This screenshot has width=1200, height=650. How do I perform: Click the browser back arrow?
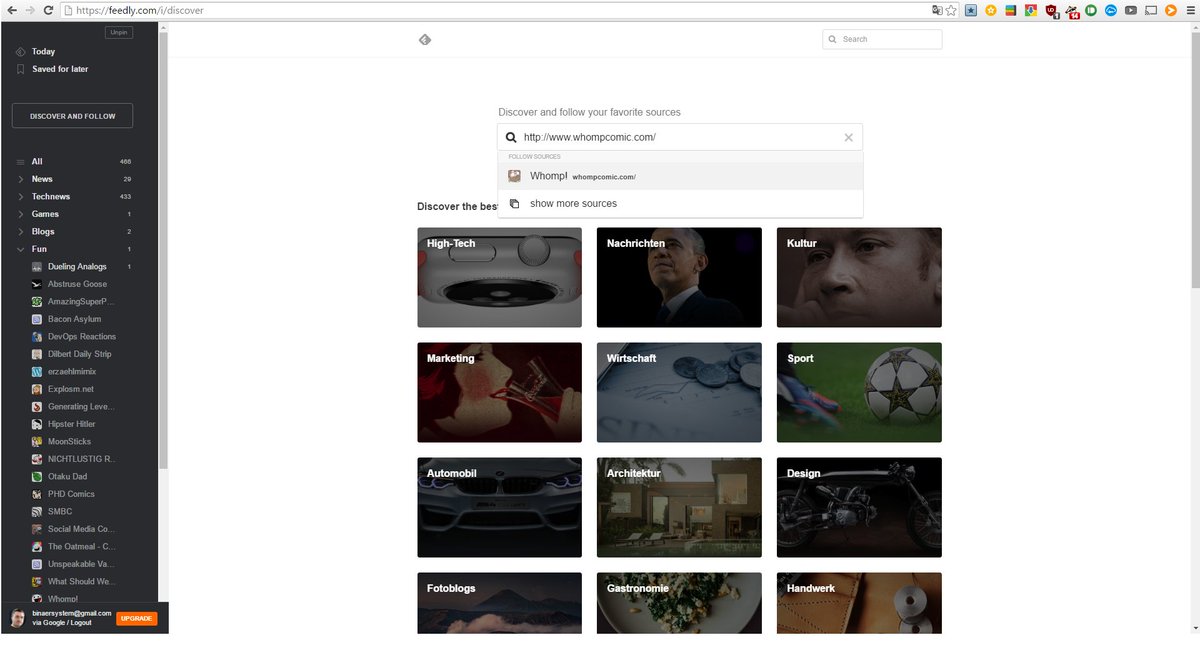tap(11, 10)
